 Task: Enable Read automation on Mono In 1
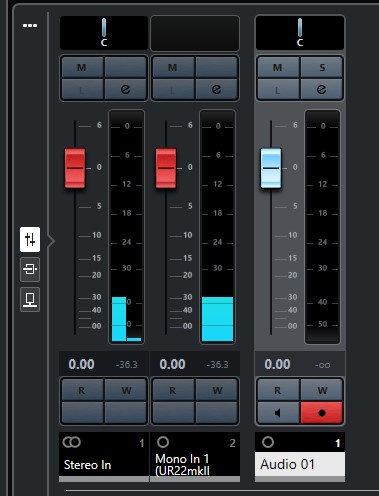point(173,390)
